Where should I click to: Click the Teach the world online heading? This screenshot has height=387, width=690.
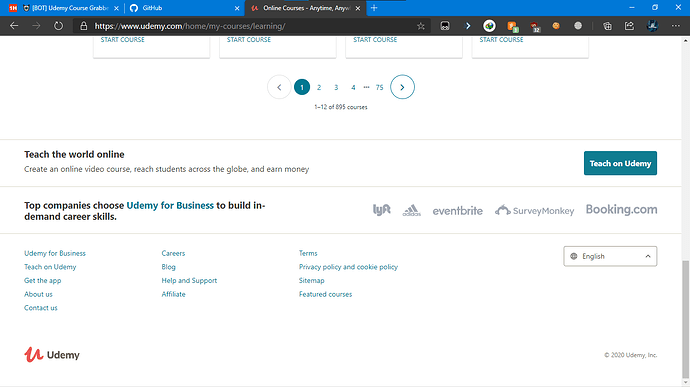[74, 155]
